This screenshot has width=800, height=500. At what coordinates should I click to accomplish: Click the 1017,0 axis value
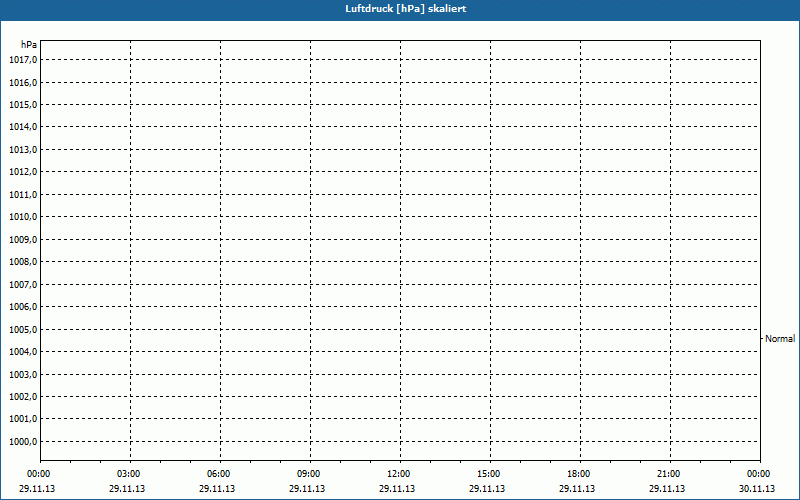point(23,60)
